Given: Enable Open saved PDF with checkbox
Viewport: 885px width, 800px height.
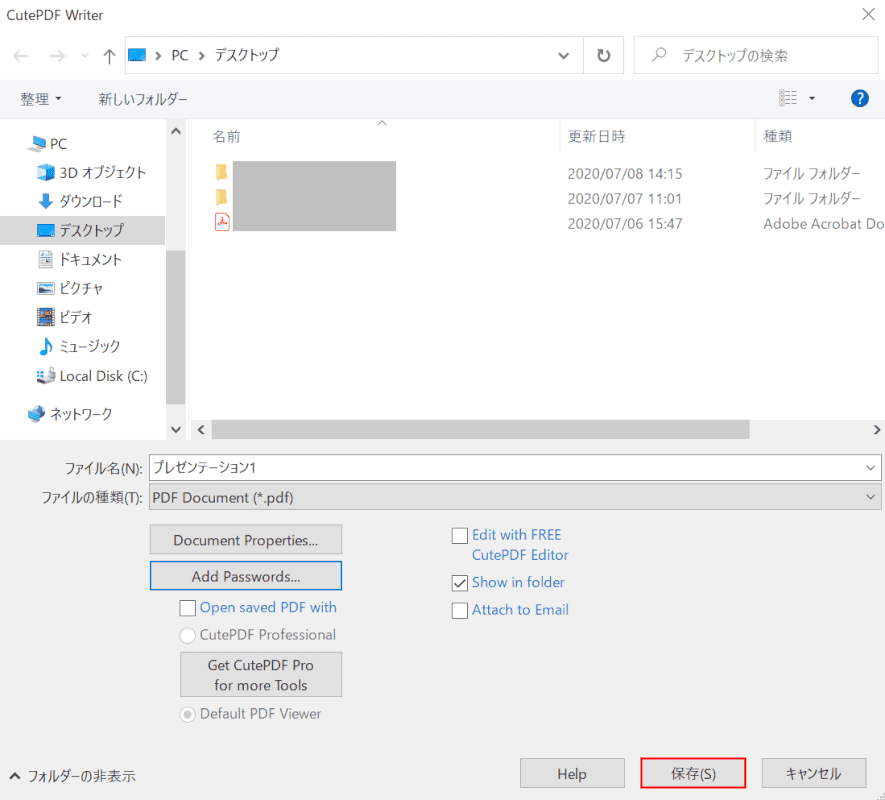Looking at the screenshot, I should (x=187, y=608).
